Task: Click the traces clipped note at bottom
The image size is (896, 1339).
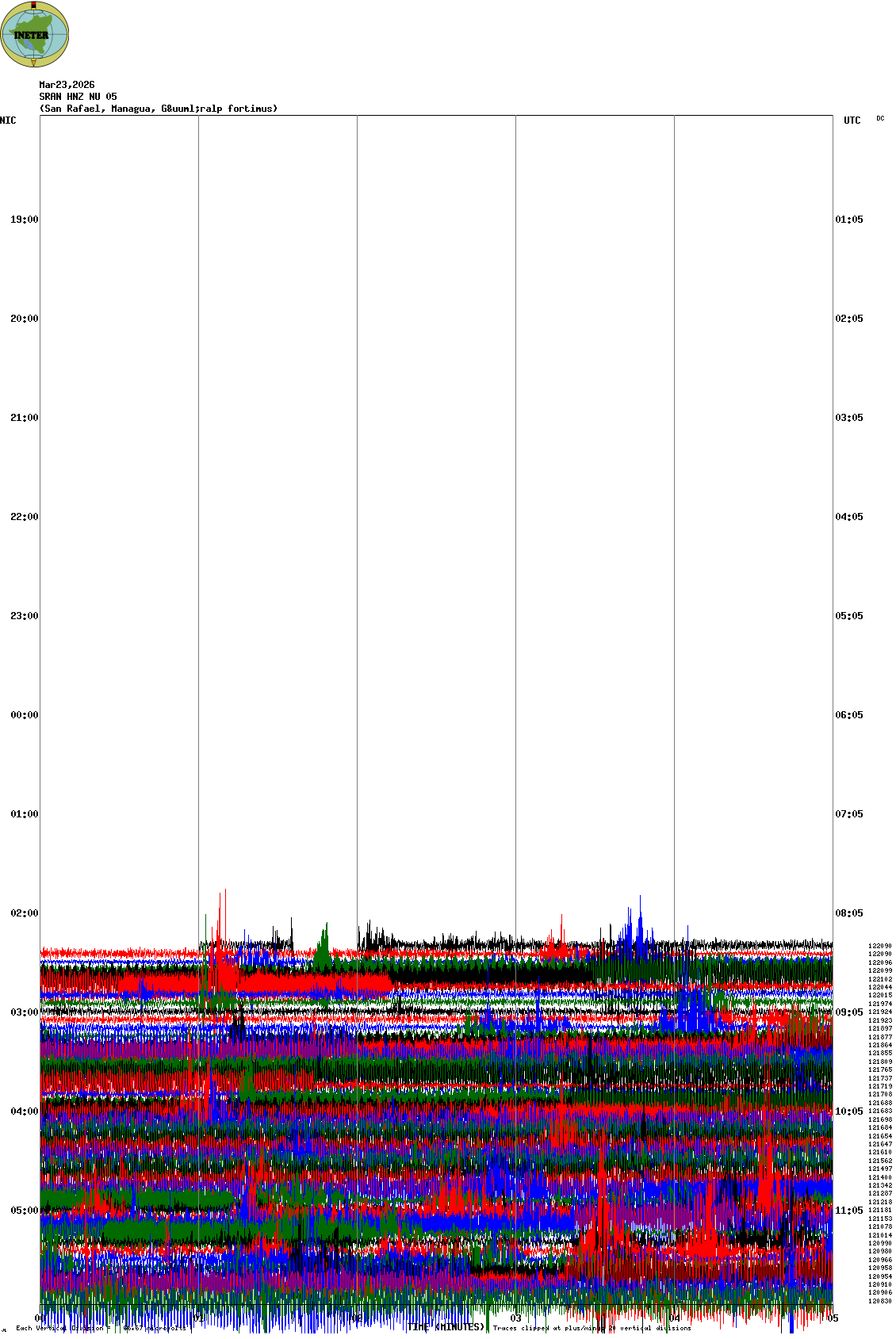Action: pos(592,1328)
